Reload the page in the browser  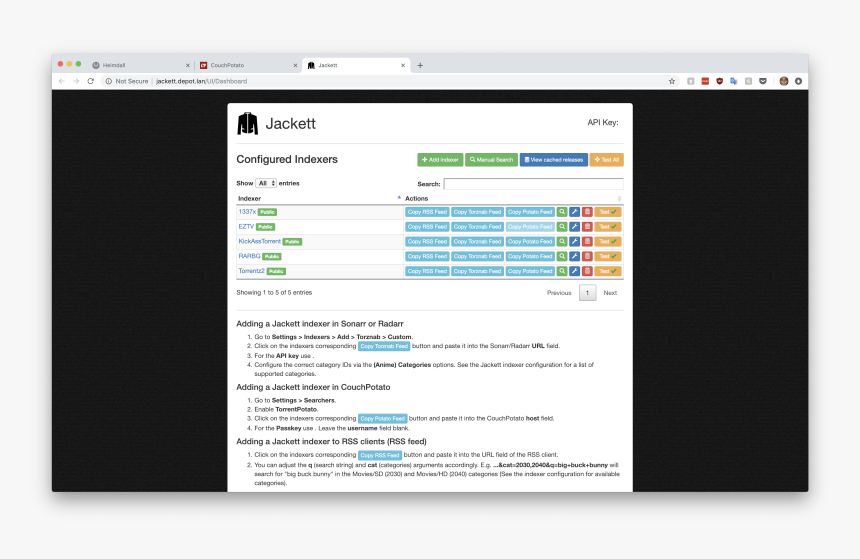coord(91,81)
